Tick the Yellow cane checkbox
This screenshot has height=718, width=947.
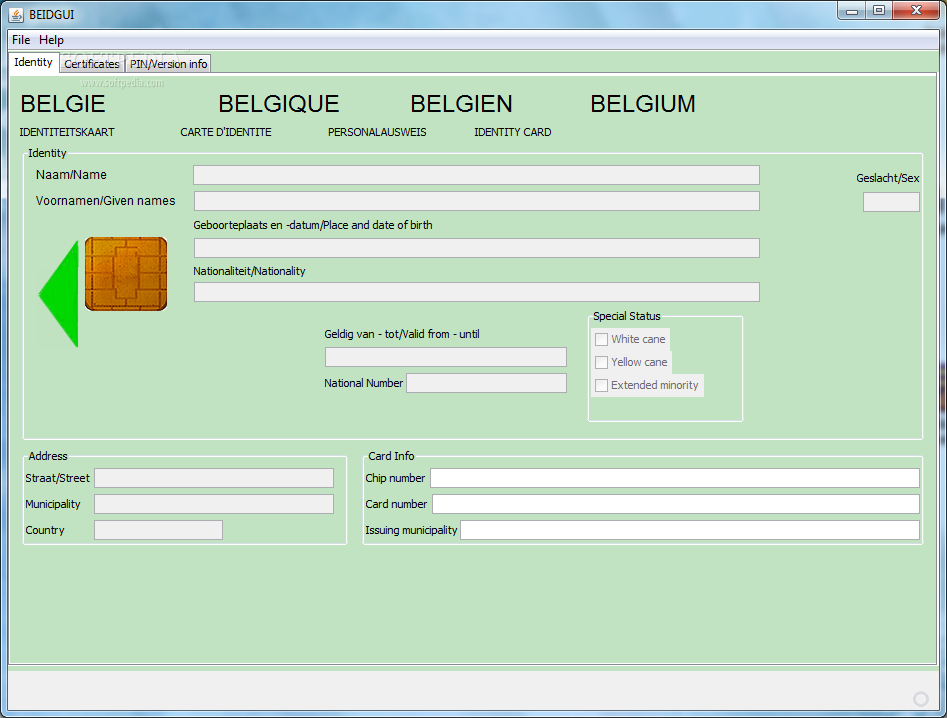[602, 362]
